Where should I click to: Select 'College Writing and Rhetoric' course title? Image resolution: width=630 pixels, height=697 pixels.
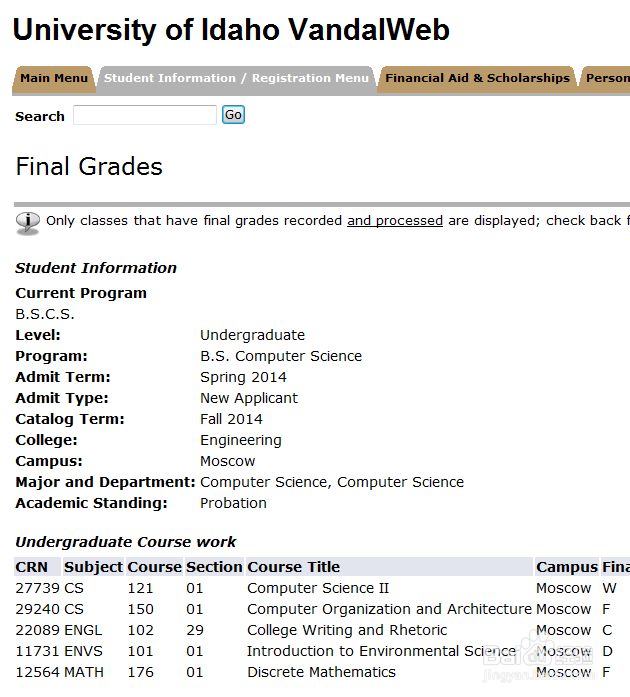click(347, 630)
